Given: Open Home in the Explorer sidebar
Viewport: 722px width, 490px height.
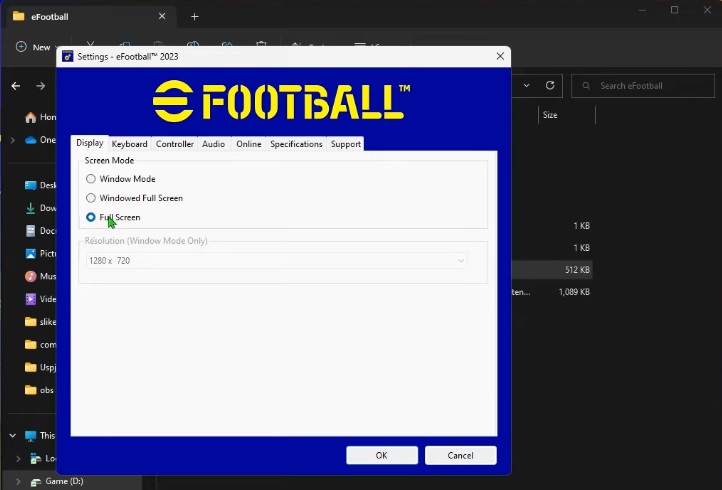Looking at the screenshot, I should (41, 117).
